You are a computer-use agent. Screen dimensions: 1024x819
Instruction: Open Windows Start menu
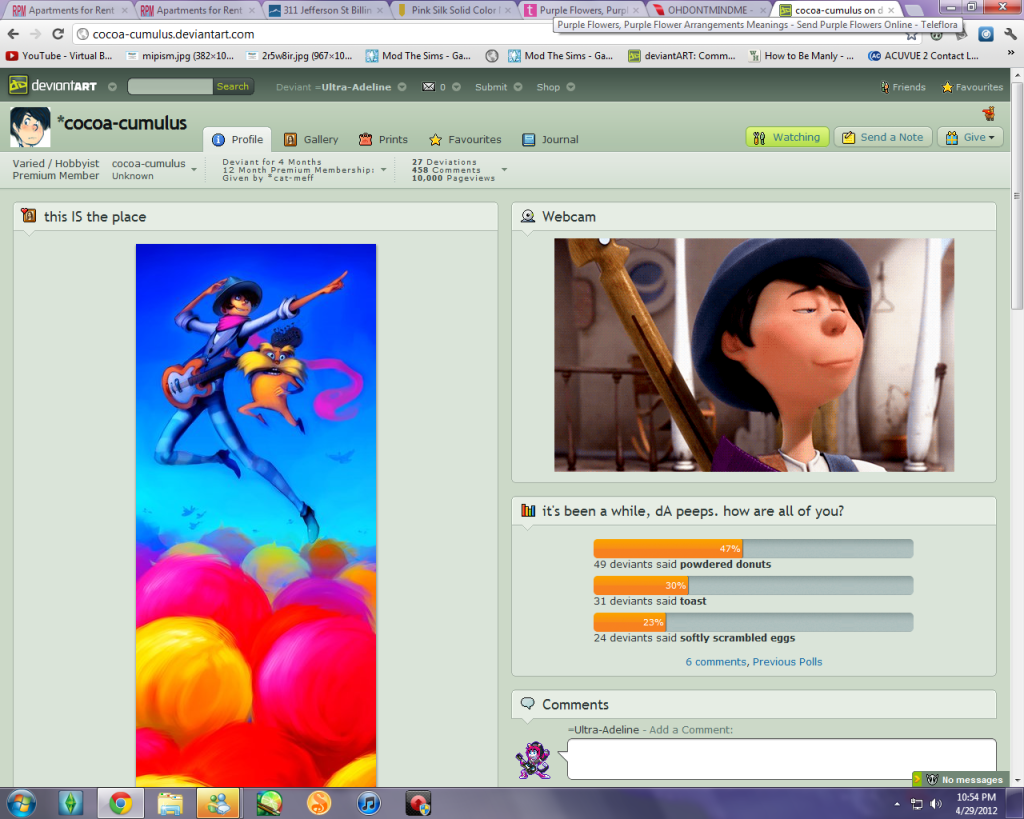coord(21,803)
